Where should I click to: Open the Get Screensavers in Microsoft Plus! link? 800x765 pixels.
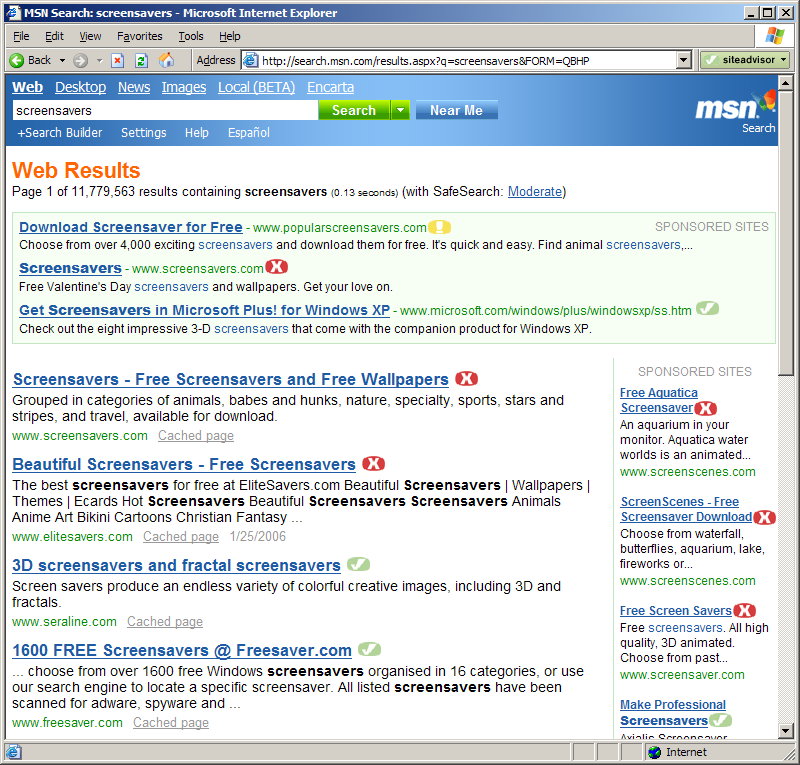204,310
